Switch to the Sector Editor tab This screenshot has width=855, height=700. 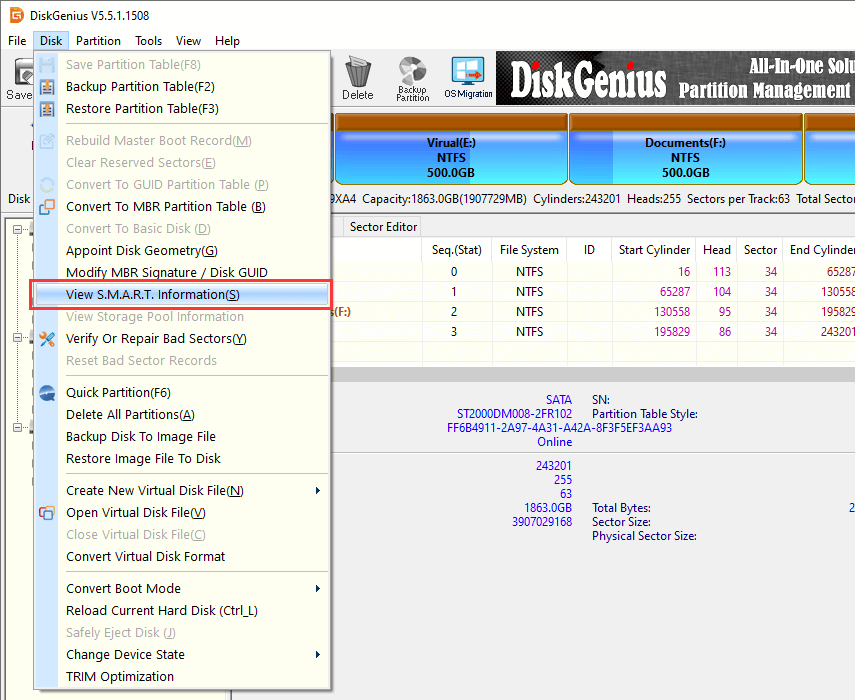tap(383, 227)
